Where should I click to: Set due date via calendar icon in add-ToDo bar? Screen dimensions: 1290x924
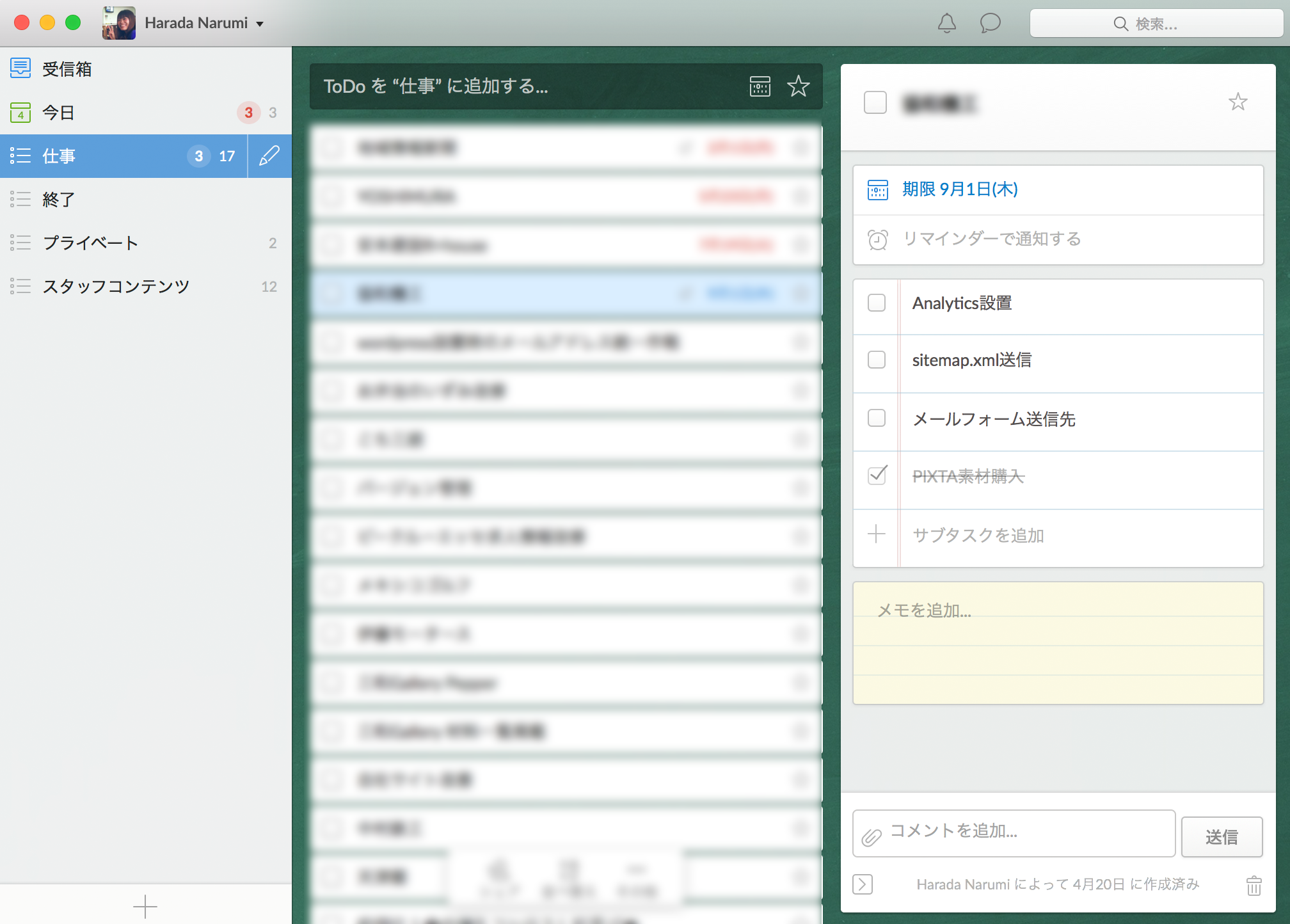coord(760,86)
